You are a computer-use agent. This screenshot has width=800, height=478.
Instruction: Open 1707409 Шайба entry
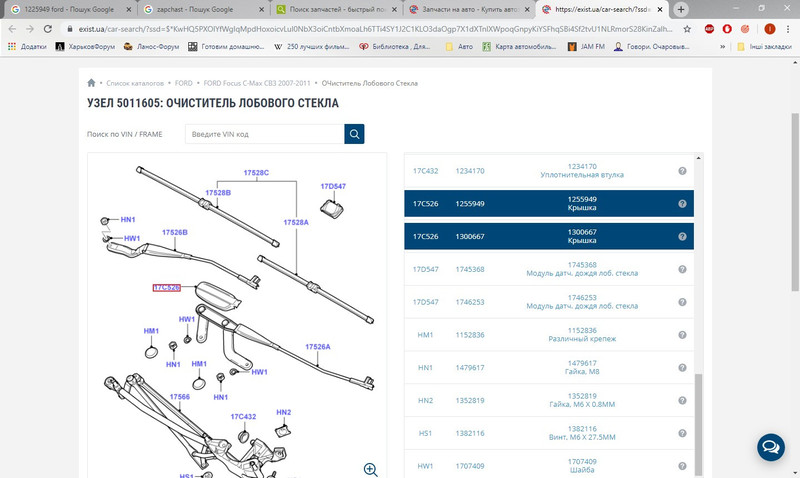[x=582, y=466]
